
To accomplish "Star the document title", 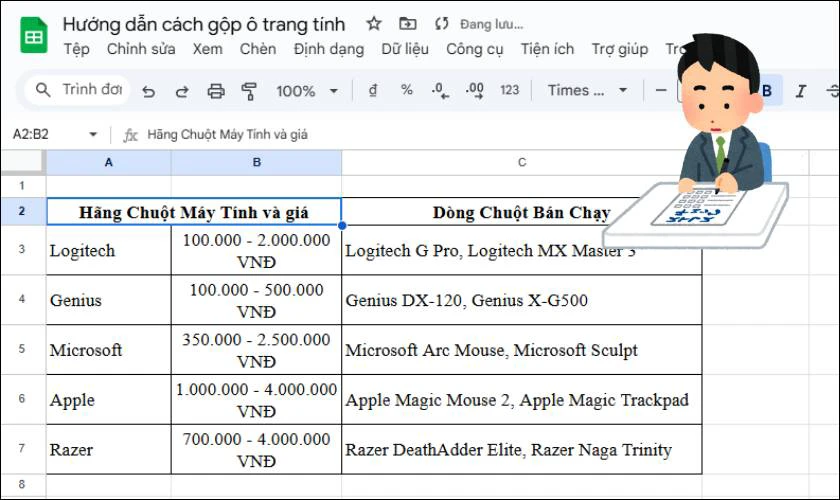I will click(x=374, y=24).
